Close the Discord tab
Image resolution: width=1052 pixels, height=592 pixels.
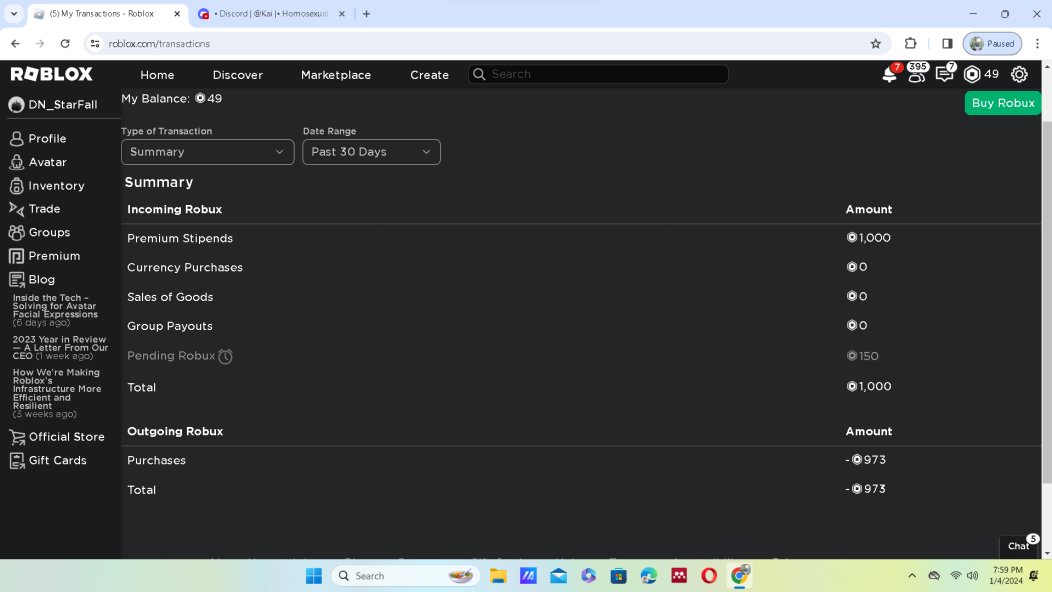coord(341,13)
